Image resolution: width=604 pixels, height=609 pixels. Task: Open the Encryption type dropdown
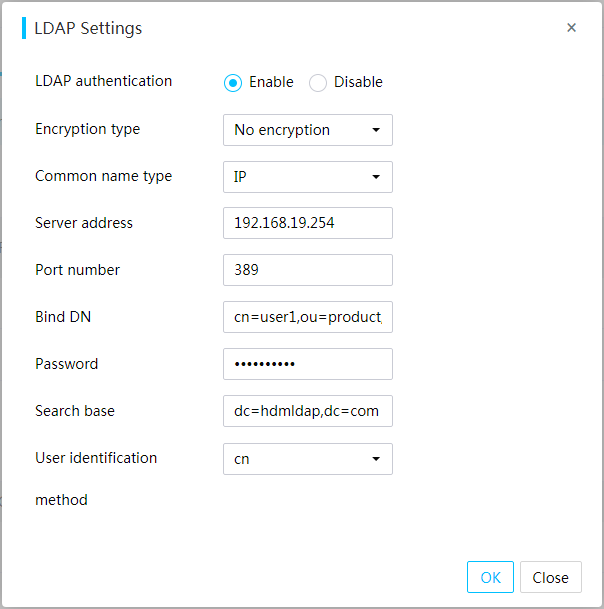308,130
